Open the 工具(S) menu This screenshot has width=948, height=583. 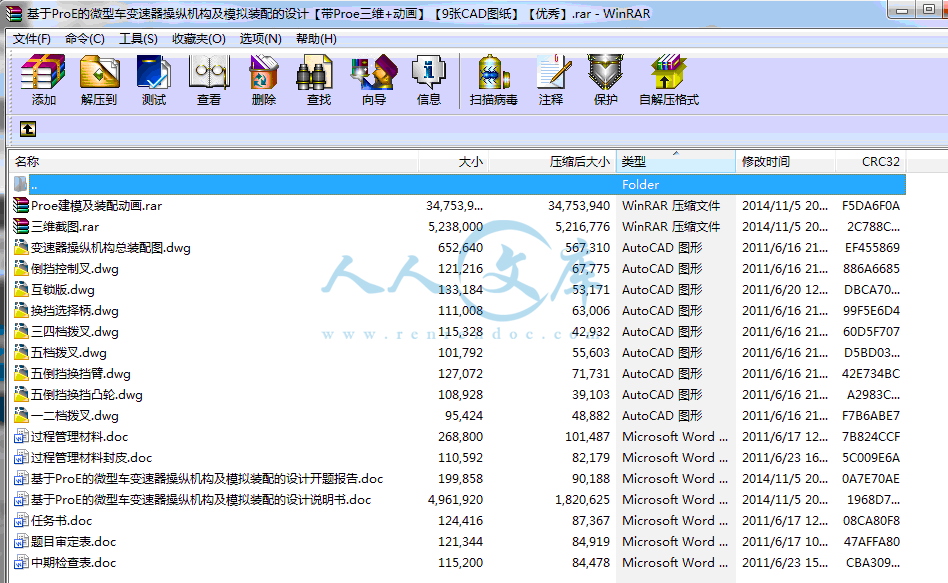[138, 39]
